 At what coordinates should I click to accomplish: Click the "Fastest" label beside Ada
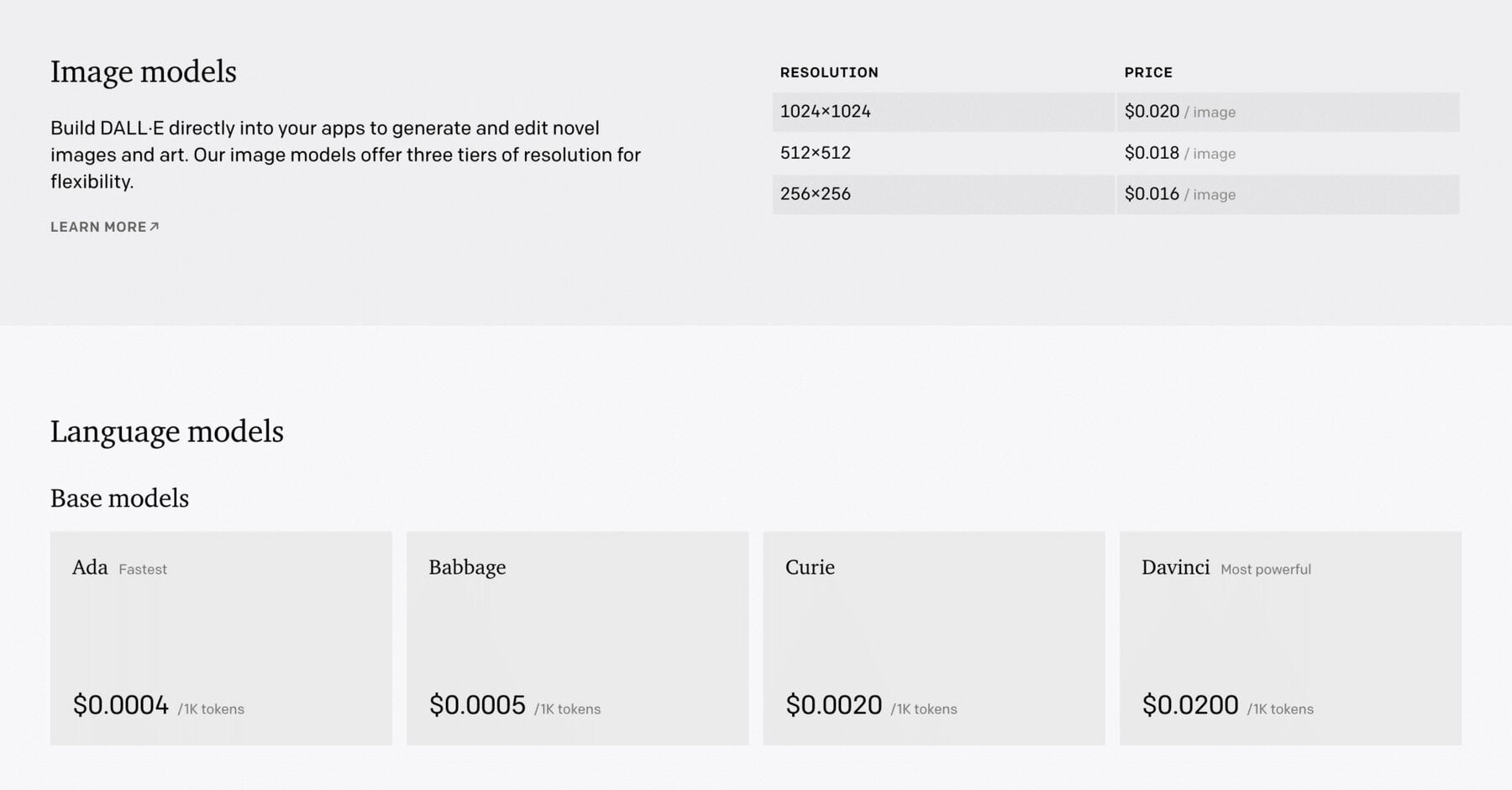tap(143, 569)
